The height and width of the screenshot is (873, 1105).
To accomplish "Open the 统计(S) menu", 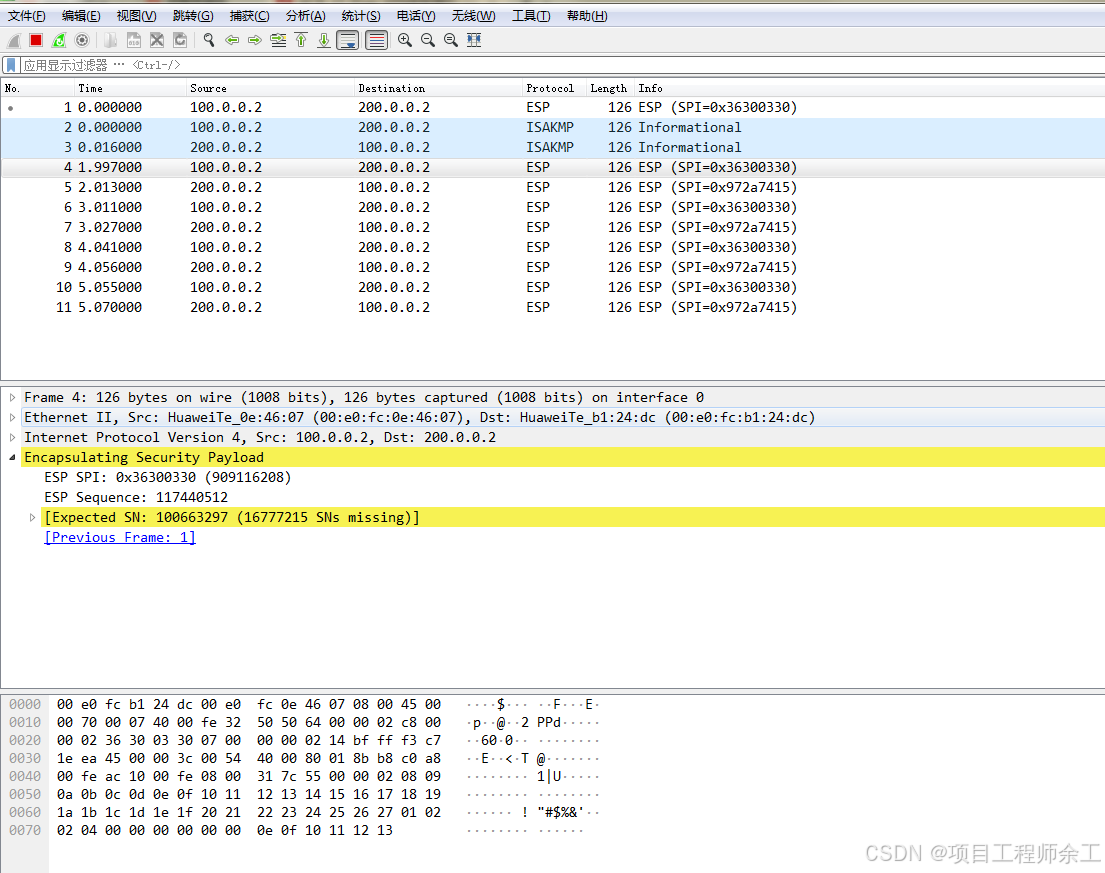I will click(361, 16).
